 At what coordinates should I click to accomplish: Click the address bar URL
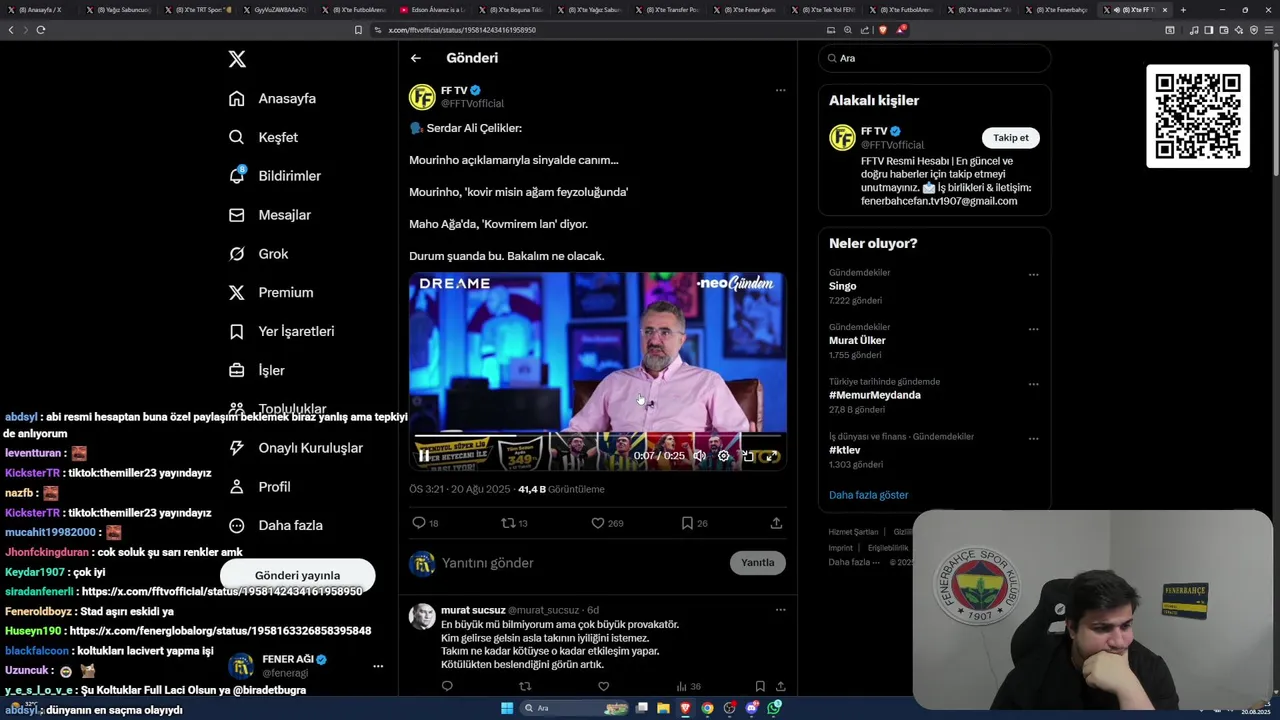click(462, 30)
